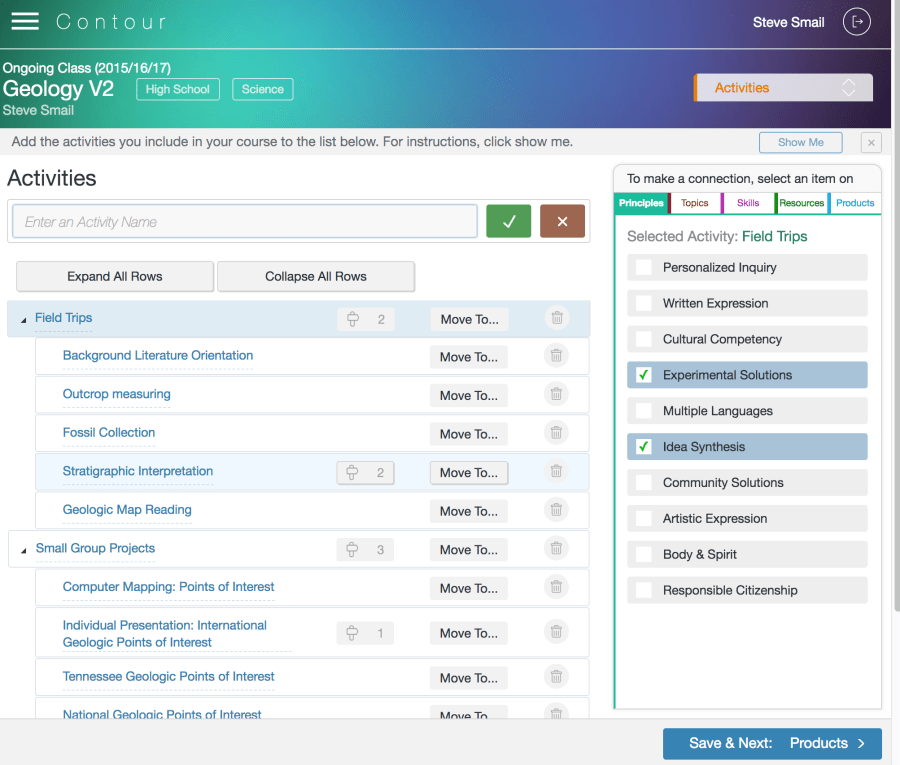Enable the Responsible Citizenship checkbox
Viewport: 900px width, 765px height.
pos(644,590)
